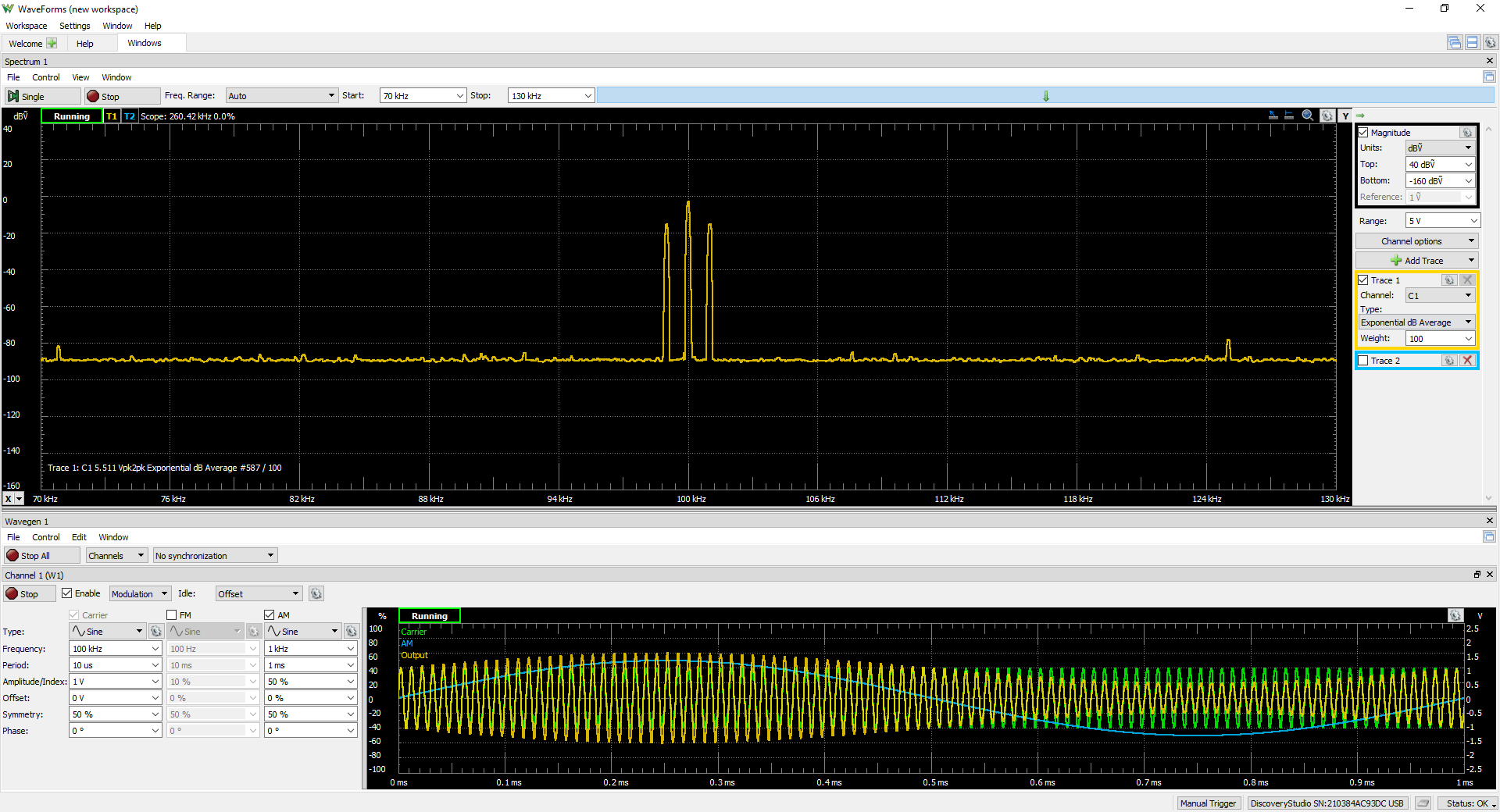Open the No synchronization dropdown

coord(215,556)
